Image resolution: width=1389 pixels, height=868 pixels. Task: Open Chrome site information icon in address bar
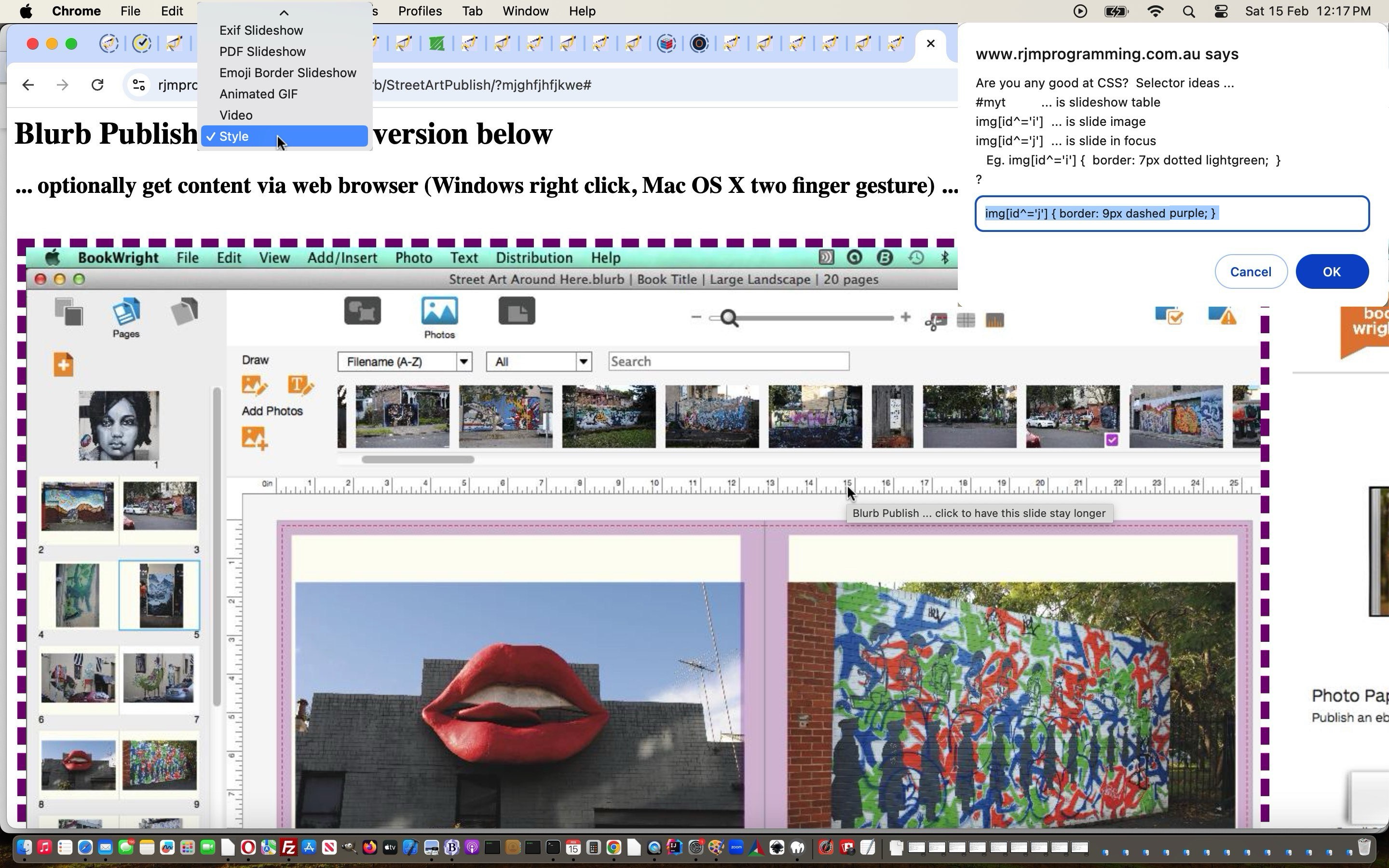pos(138,85)
